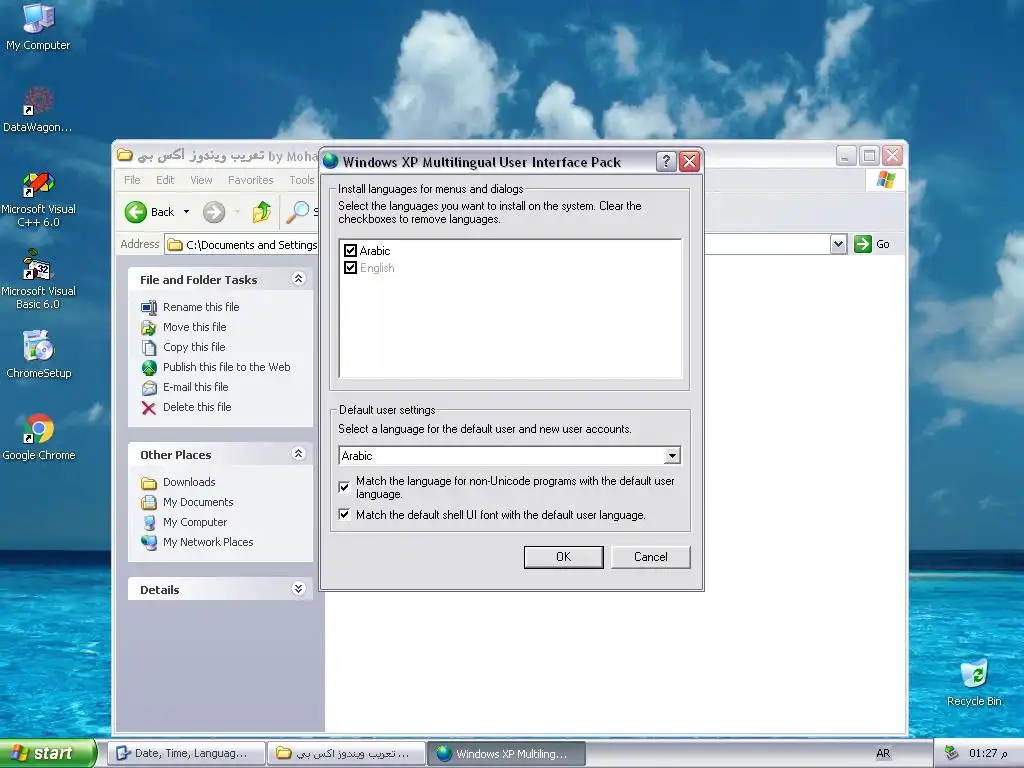Collapse the File and Folder Tasks panel

298,279
